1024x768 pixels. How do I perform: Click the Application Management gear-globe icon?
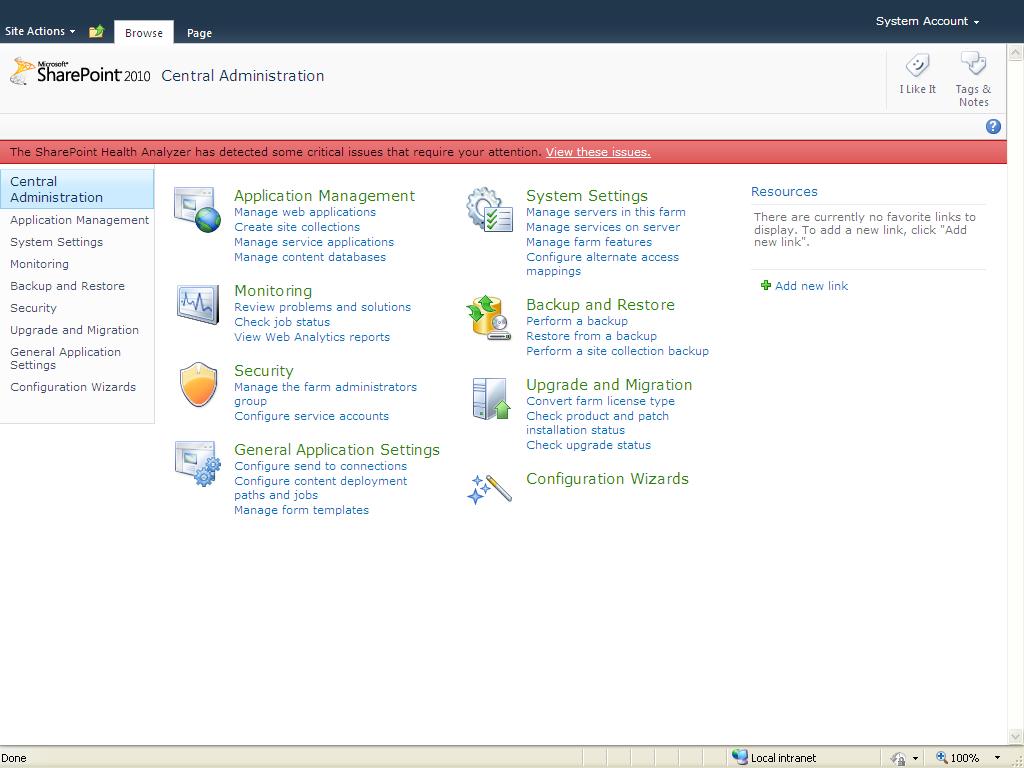point(198,209)
